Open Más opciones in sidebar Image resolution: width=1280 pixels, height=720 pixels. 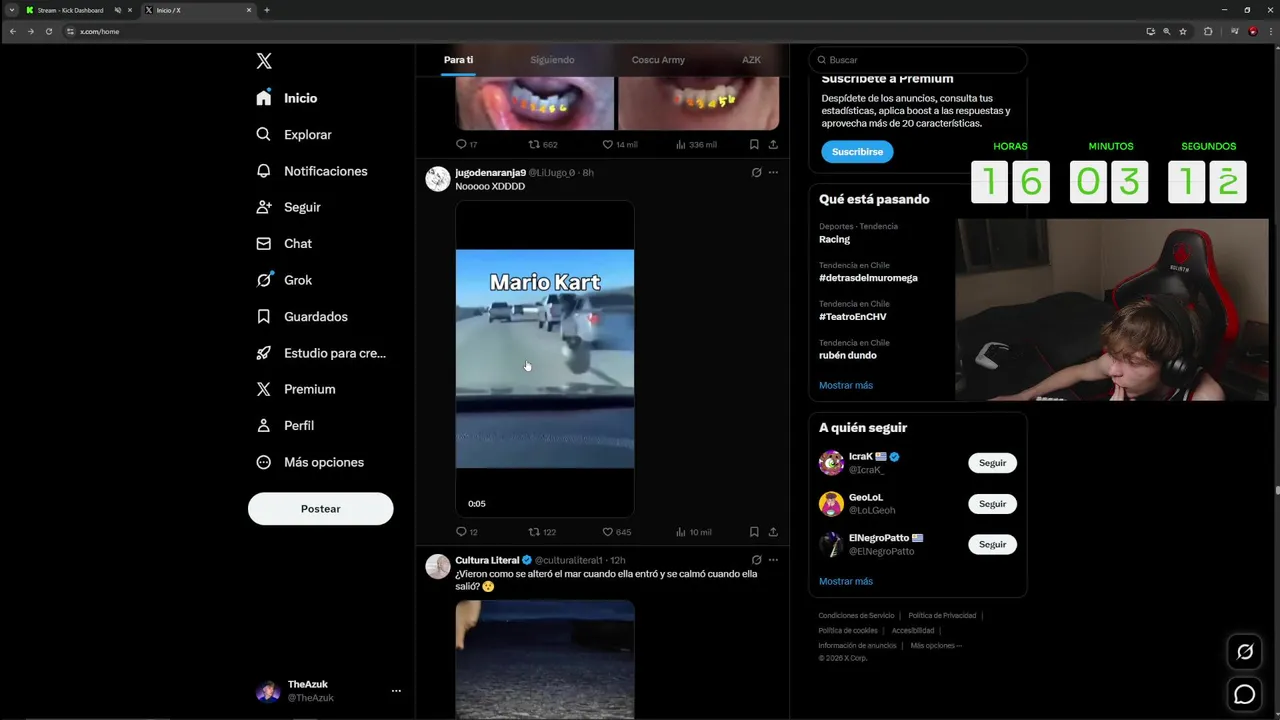(310, 462)
